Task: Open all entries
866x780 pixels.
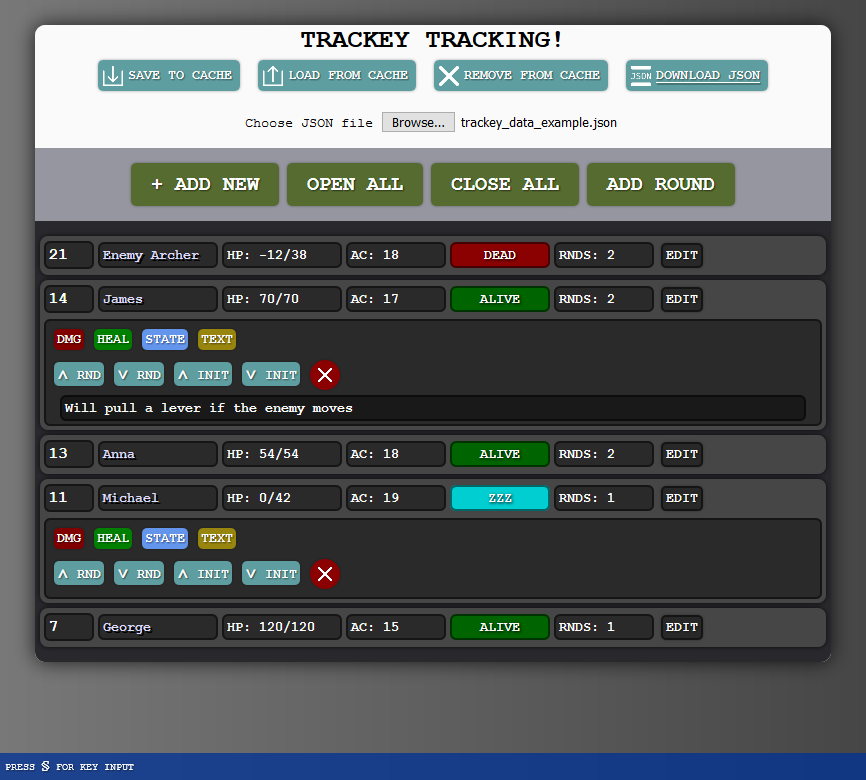Action: pyautogui.click(x=355, y=185)
